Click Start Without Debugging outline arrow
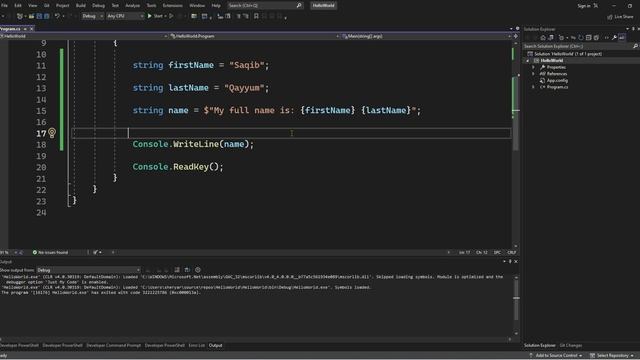Image resolution: width=640 pixels, height=360 pixels. click(x=171, y=16)
